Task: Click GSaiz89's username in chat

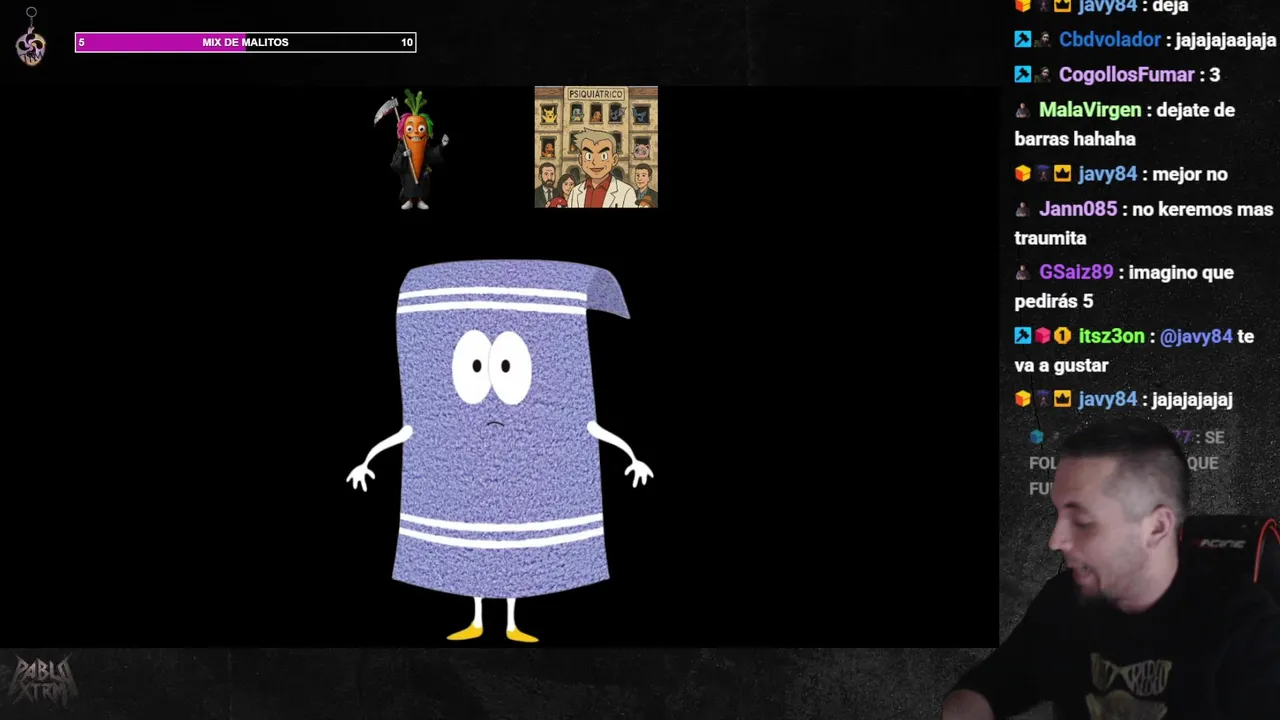Action: click(x=1076, y=272)
